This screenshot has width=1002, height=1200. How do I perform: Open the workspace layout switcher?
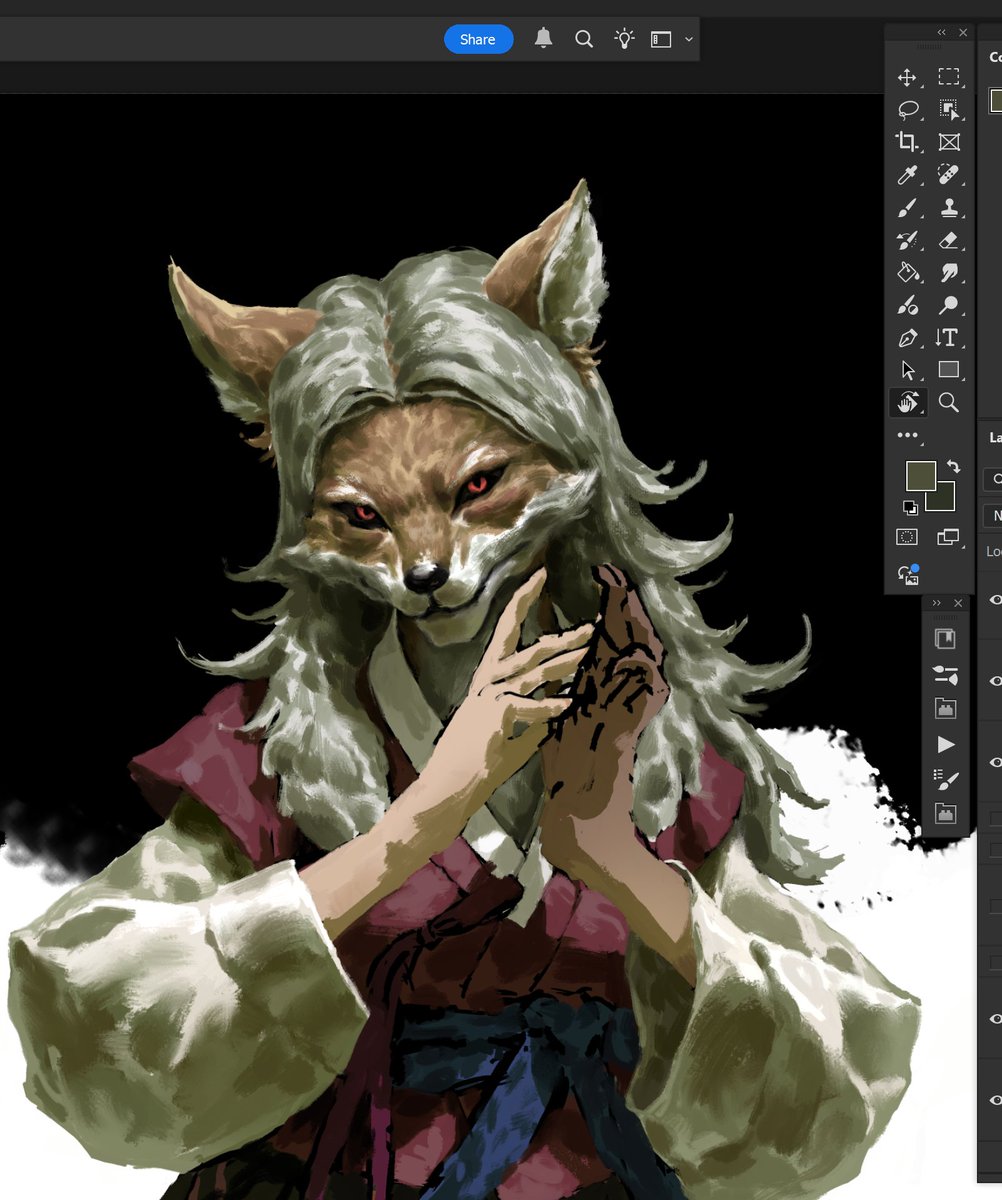point(661,39)
